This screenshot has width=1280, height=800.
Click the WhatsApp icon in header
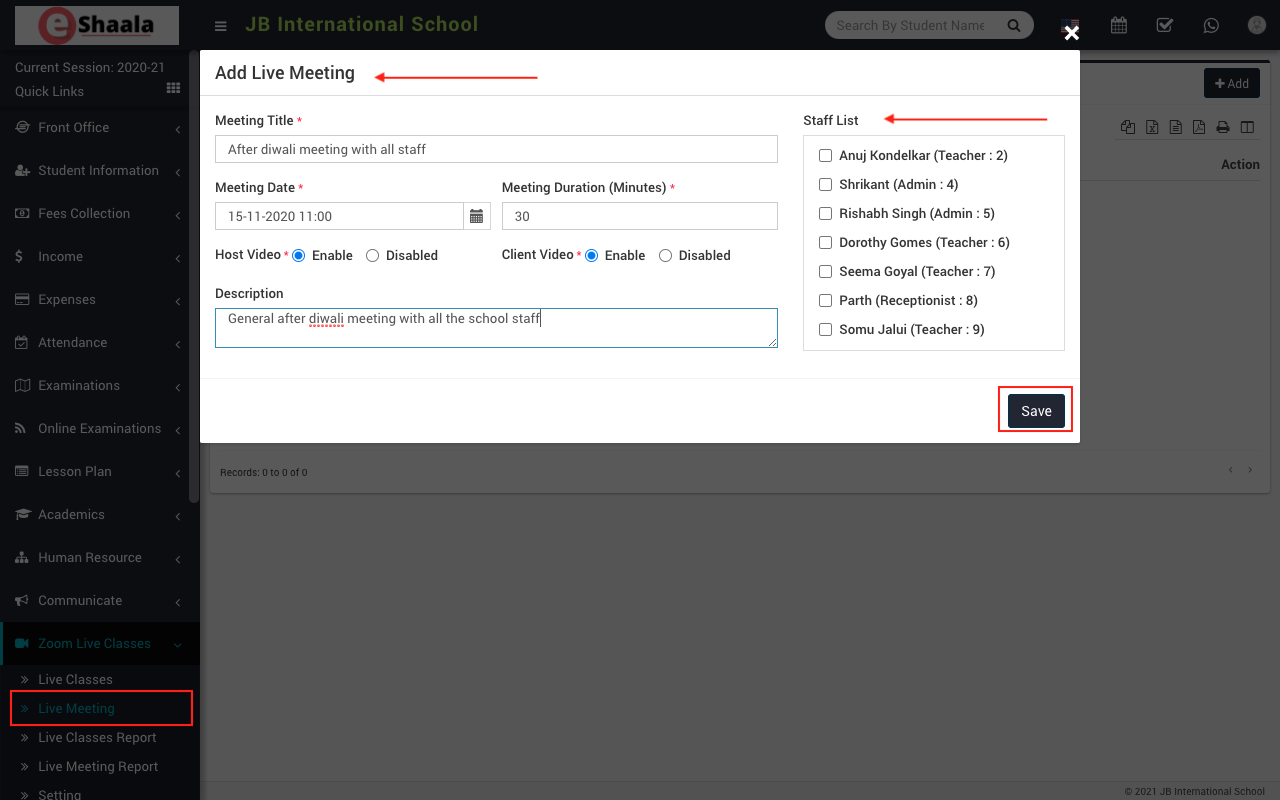(x=1211, y=25)
